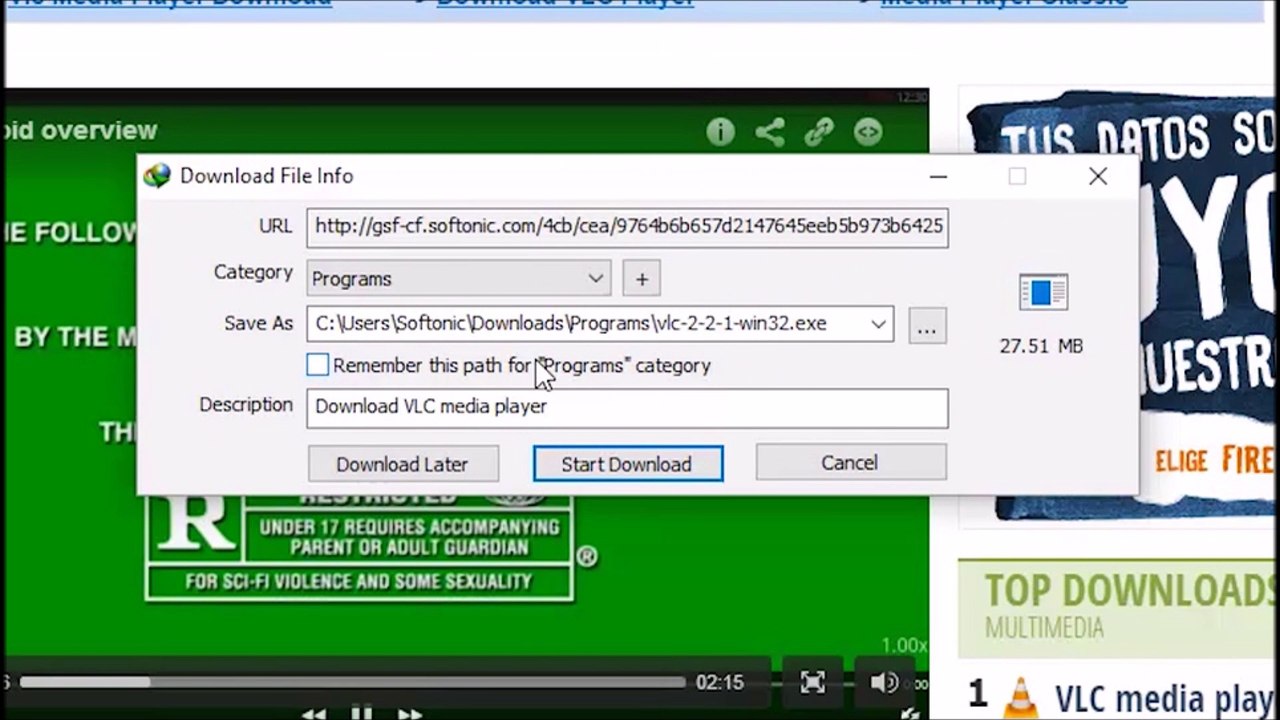The width and height of the screenshot is (1280, 720).
Task: Click the link icon on video player
Action: point(819,132)
